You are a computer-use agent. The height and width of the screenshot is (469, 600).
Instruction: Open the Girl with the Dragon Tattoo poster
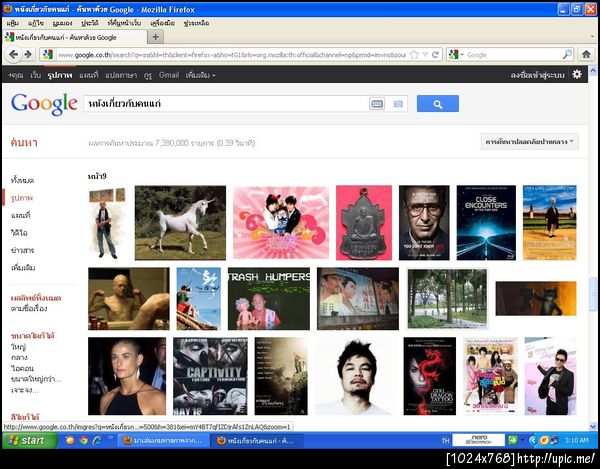(x=429, y=376)
